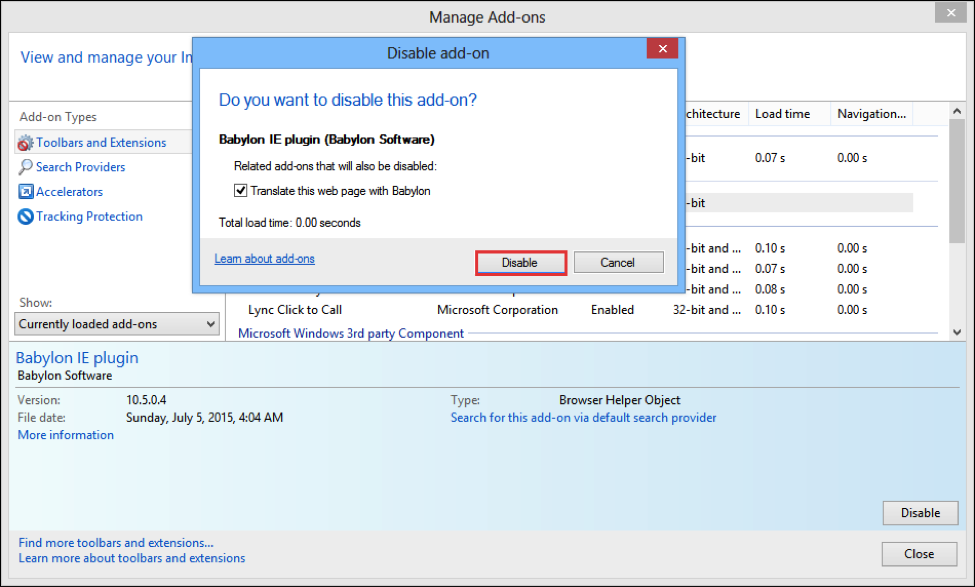The height and width of the screenshot is (587, 975).
Task: Click the scrollbar up arrow in add-on list
Action: click(957, 111)
